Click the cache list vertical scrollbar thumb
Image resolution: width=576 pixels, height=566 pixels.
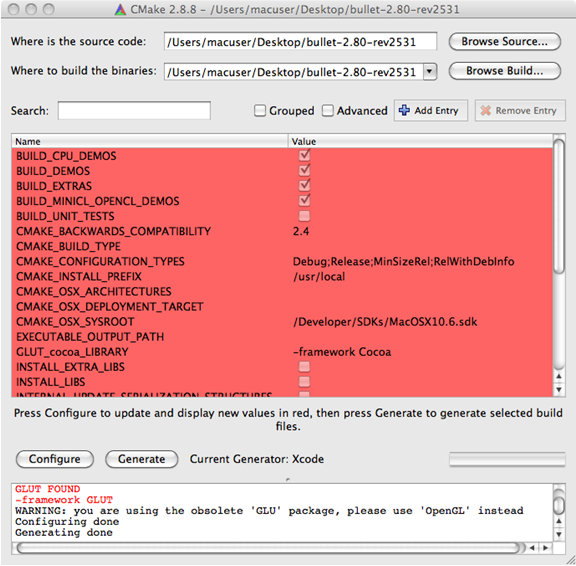pyautogui.click(x=559, y=206)
